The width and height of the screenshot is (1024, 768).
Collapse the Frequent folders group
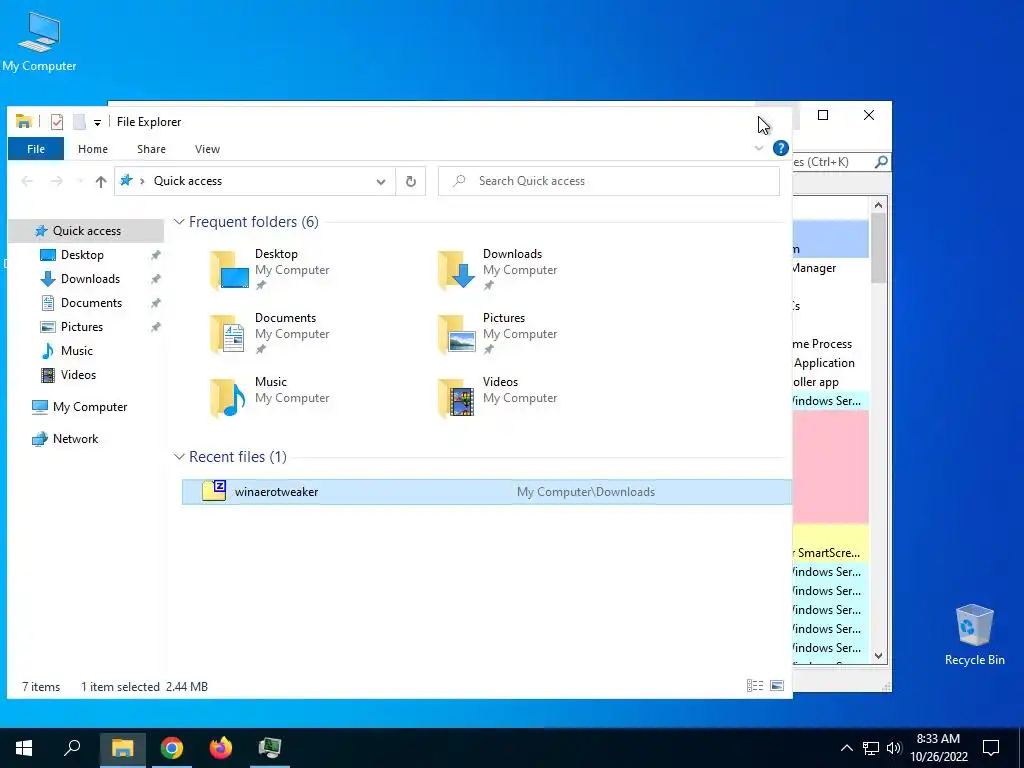click(179, 222)
